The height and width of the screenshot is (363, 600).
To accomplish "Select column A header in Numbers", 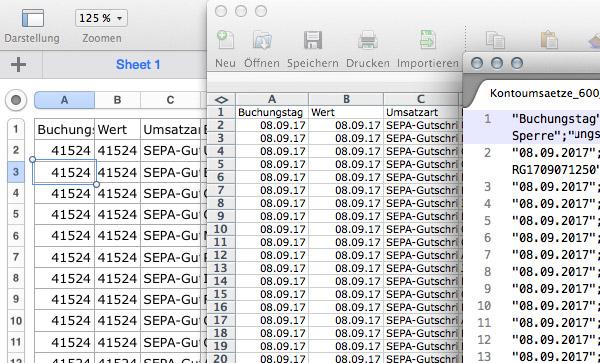I will point(64,100).
